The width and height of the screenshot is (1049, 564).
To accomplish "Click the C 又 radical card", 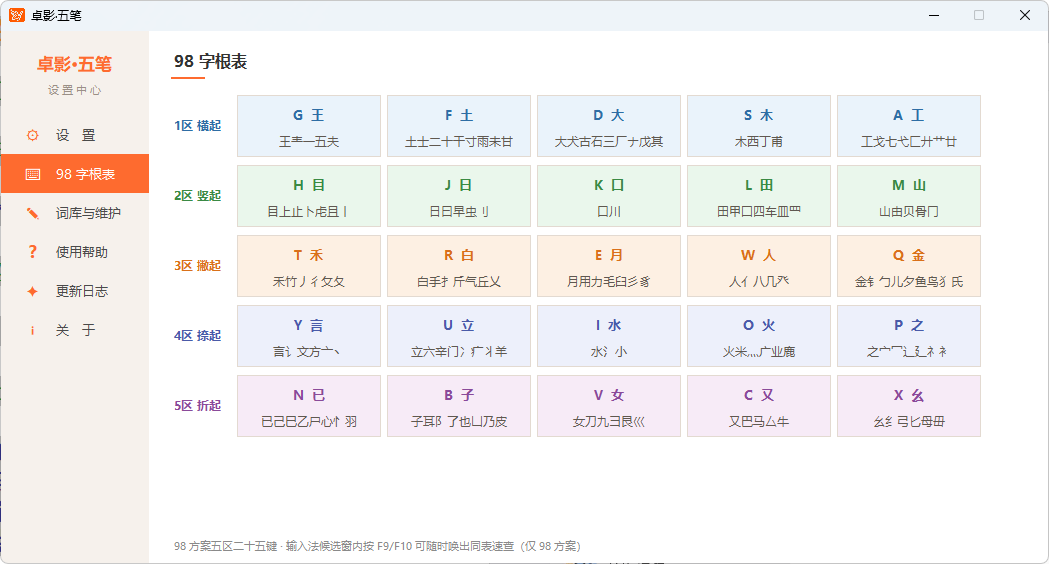I will click(x=759, y=406).
